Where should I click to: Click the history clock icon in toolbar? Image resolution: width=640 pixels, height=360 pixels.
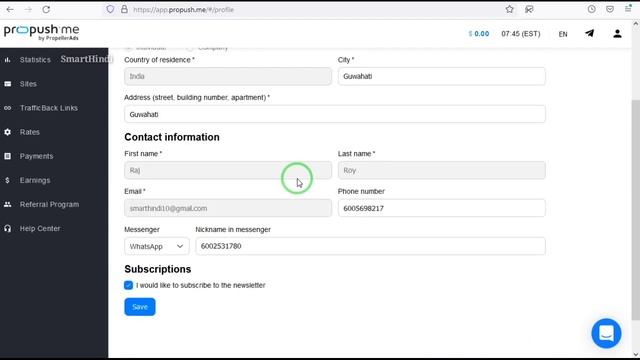pyautogui.click(x=591, y=9)
